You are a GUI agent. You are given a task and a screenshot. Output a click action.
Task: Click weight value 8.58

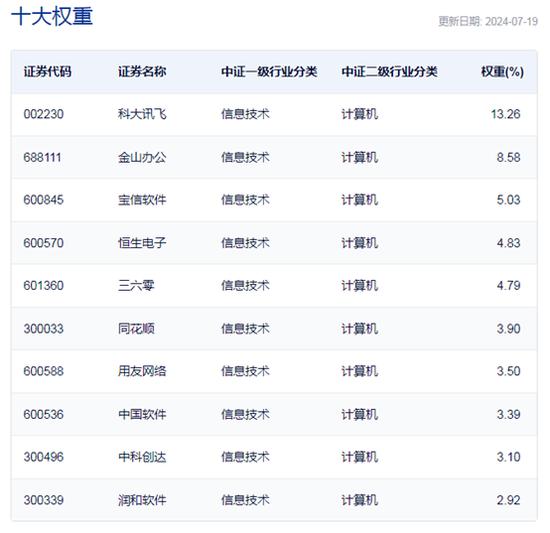click(x=508, y=157)
